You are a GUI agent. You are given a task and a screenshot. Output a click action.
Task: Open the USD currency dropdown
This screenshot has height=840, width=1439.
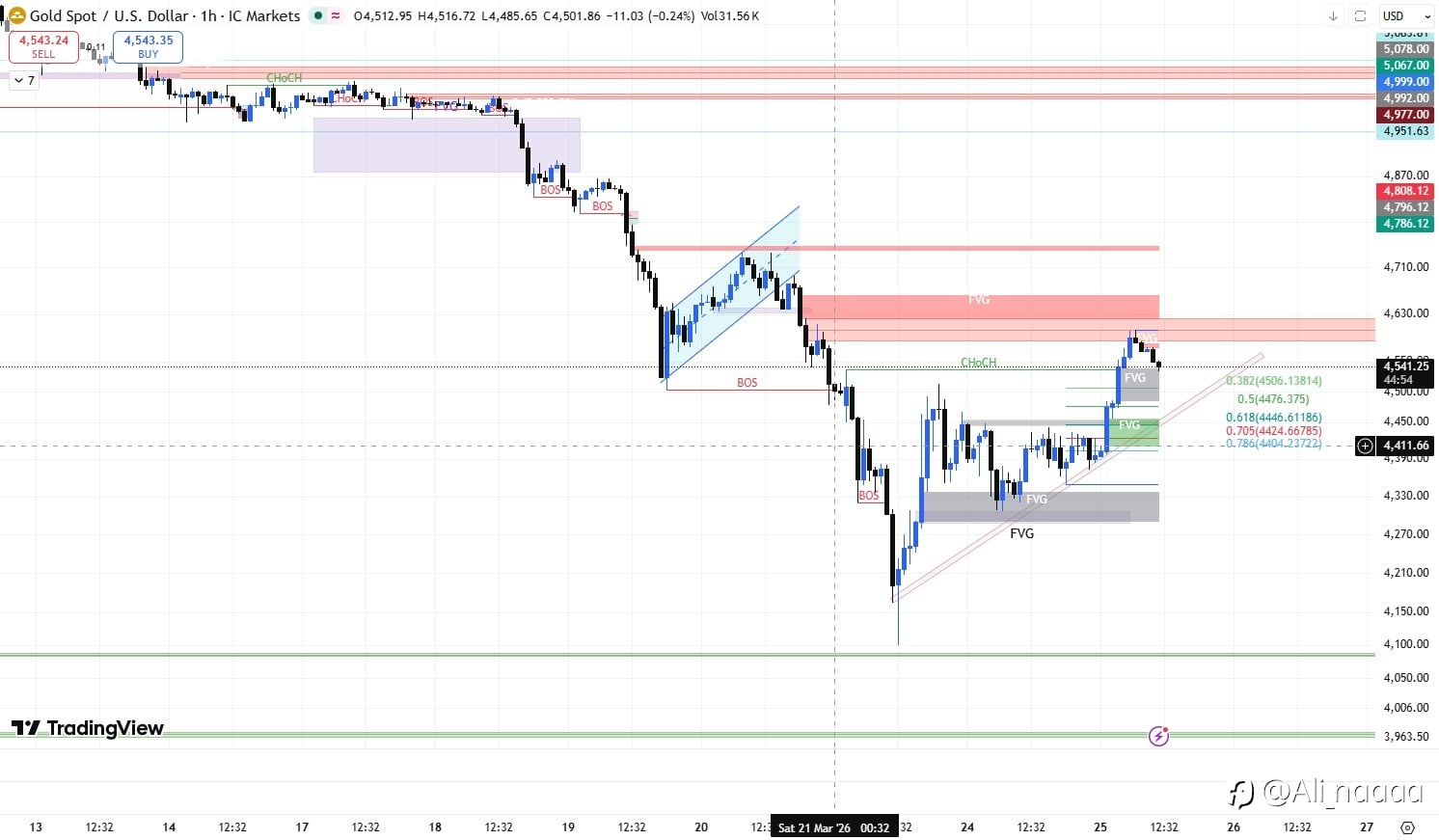click(1406, 15)
